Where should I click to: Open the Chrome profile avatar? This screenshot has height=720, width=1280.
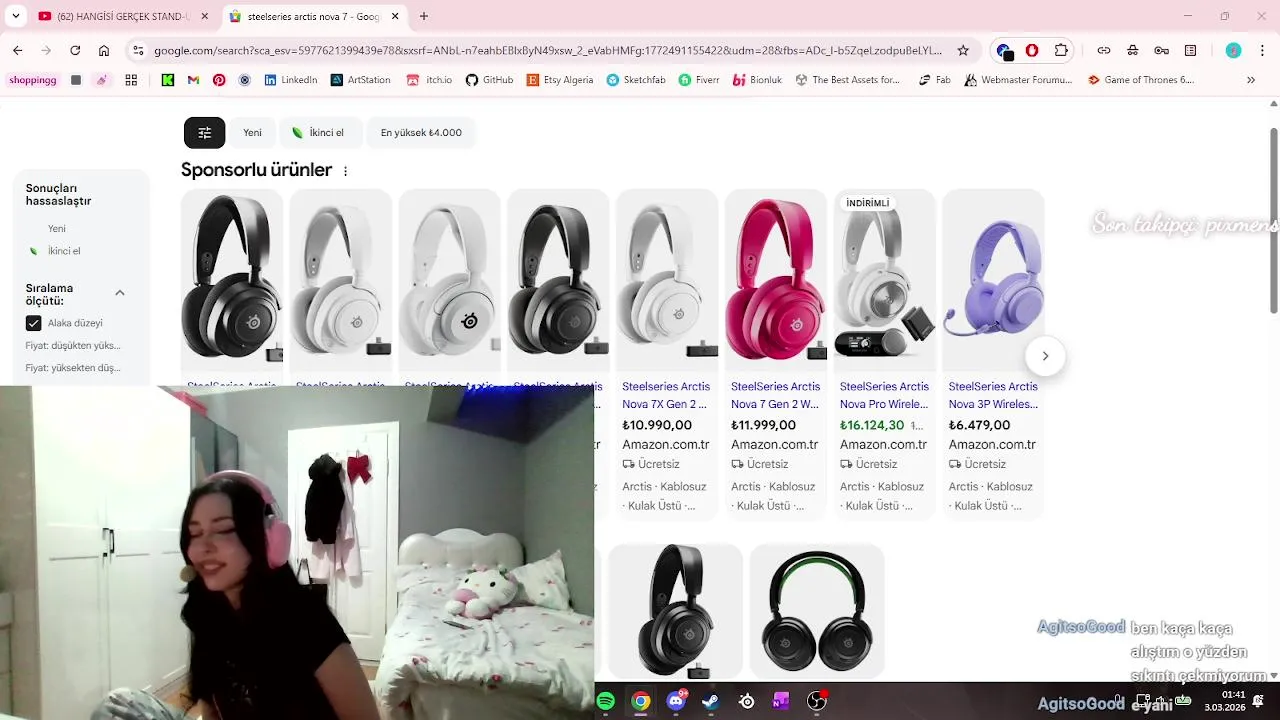[x=1233, y=50]
